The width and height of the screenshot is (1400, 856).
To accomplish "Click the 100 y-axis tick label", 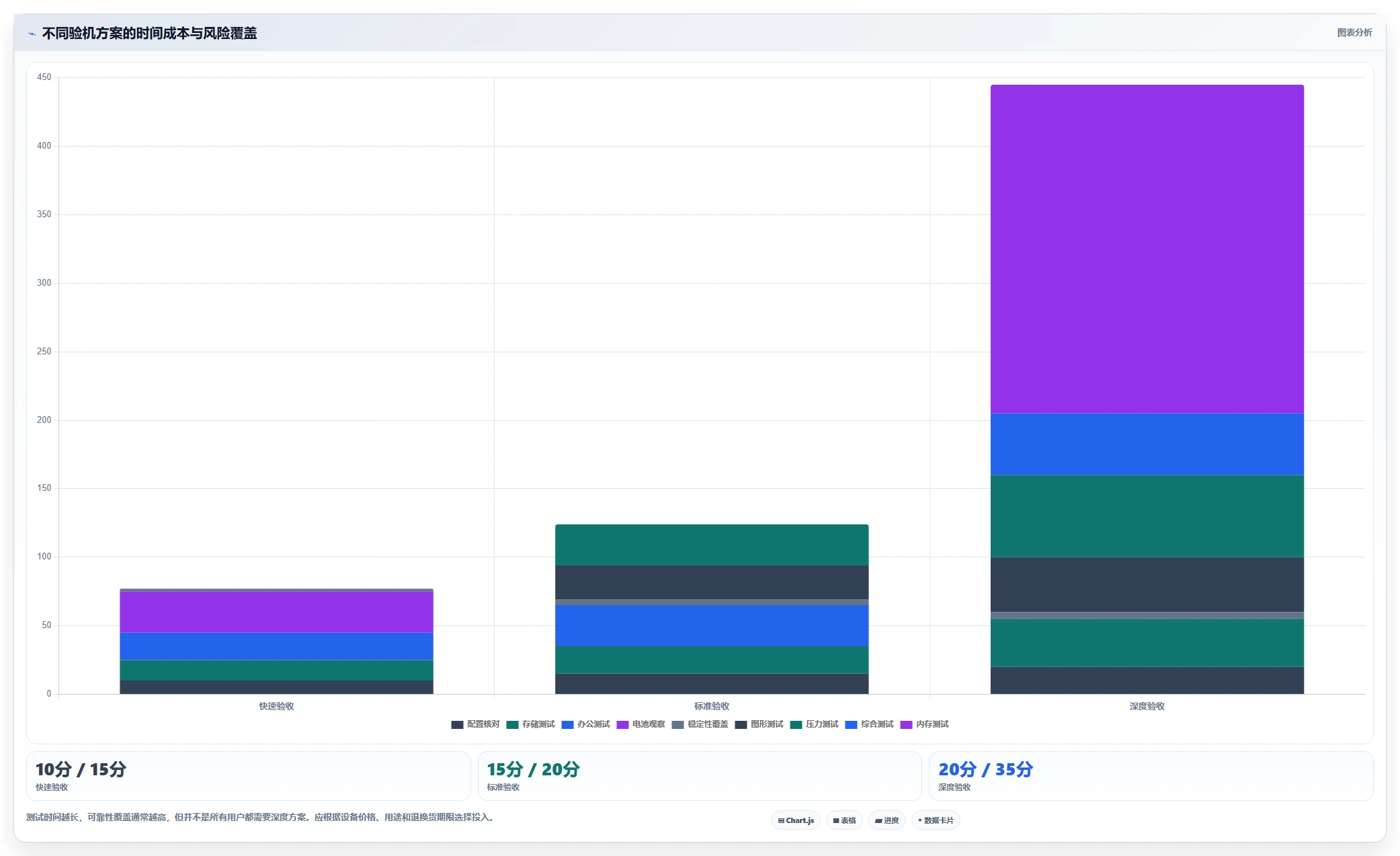I will coord(44,557).
